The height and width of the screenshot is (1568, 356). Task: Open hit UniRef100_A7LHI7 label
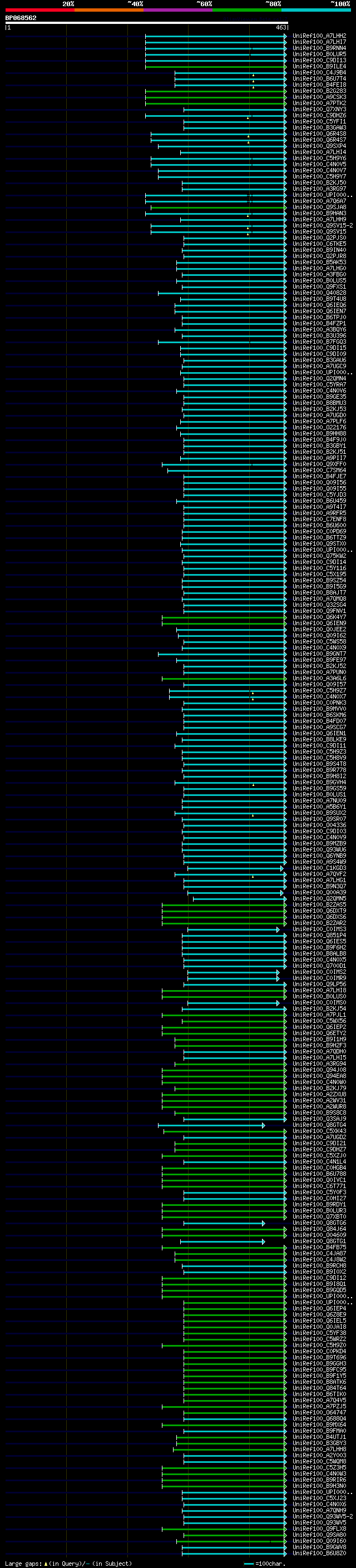319,42
